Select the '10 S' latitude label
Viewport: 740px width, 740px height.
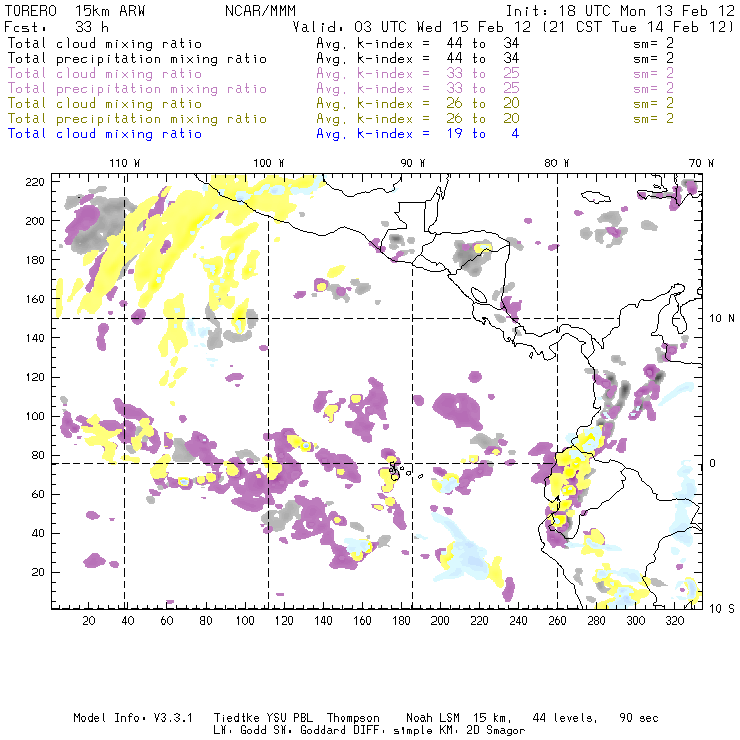[x=722, y=609]
